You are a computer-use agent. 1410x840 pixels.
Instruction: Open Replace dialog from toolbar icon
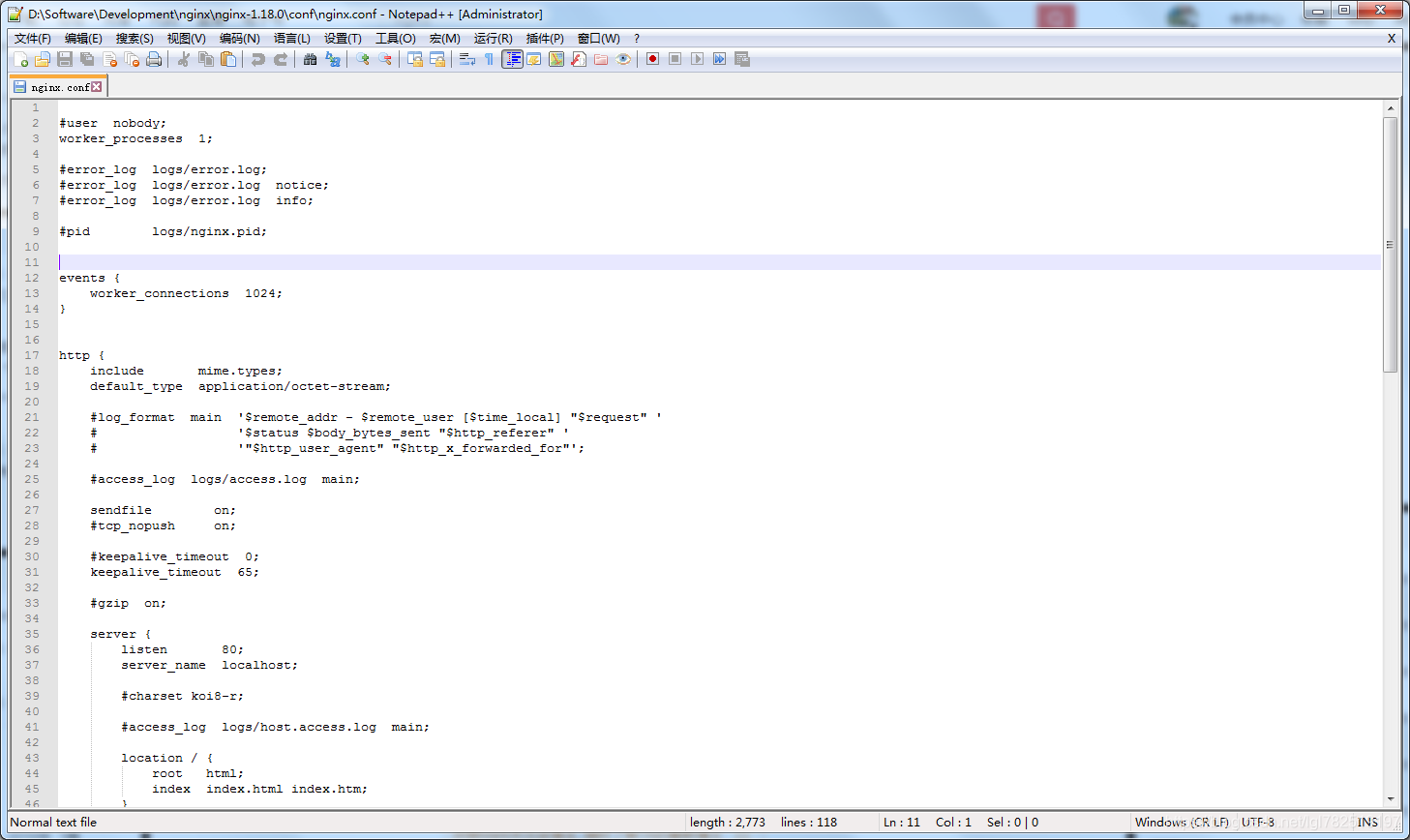[x=333, y=59]
